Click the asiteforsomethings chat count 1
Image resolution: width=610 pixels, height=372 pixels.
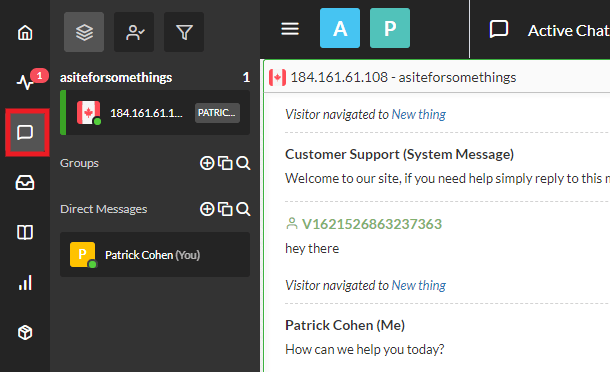(246, 77)
